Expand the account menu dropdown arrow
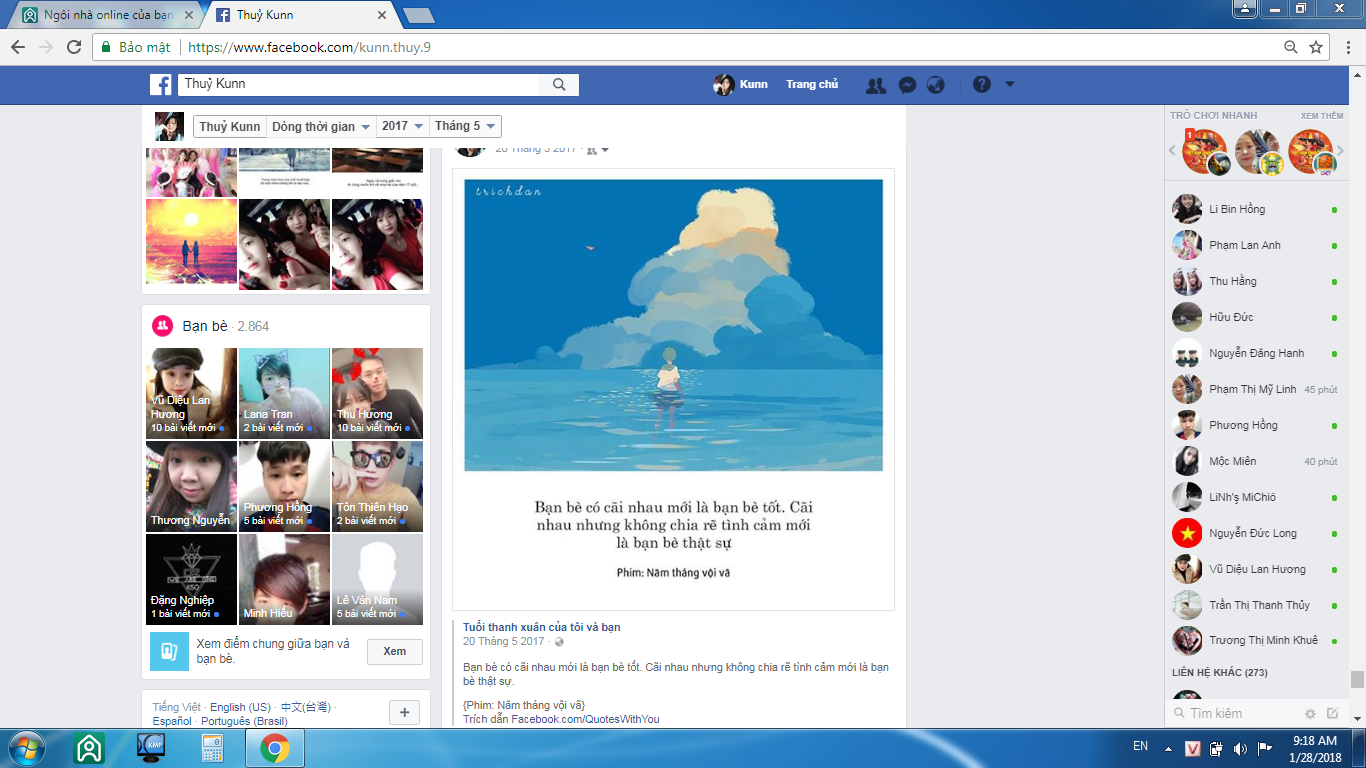1366x768 pixels. [1010, 85]
